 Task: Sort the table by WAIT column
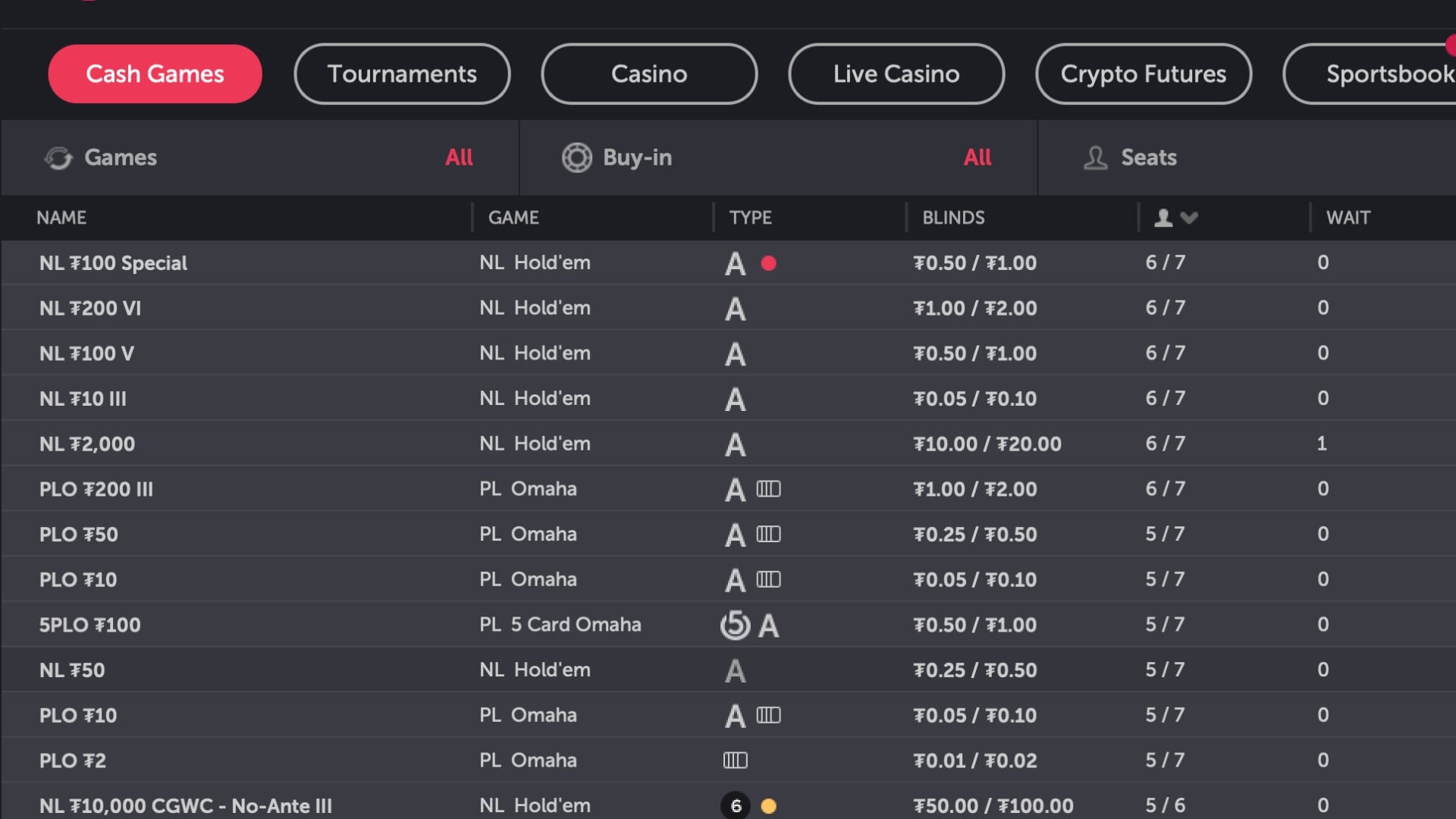tap(1348, 218)
